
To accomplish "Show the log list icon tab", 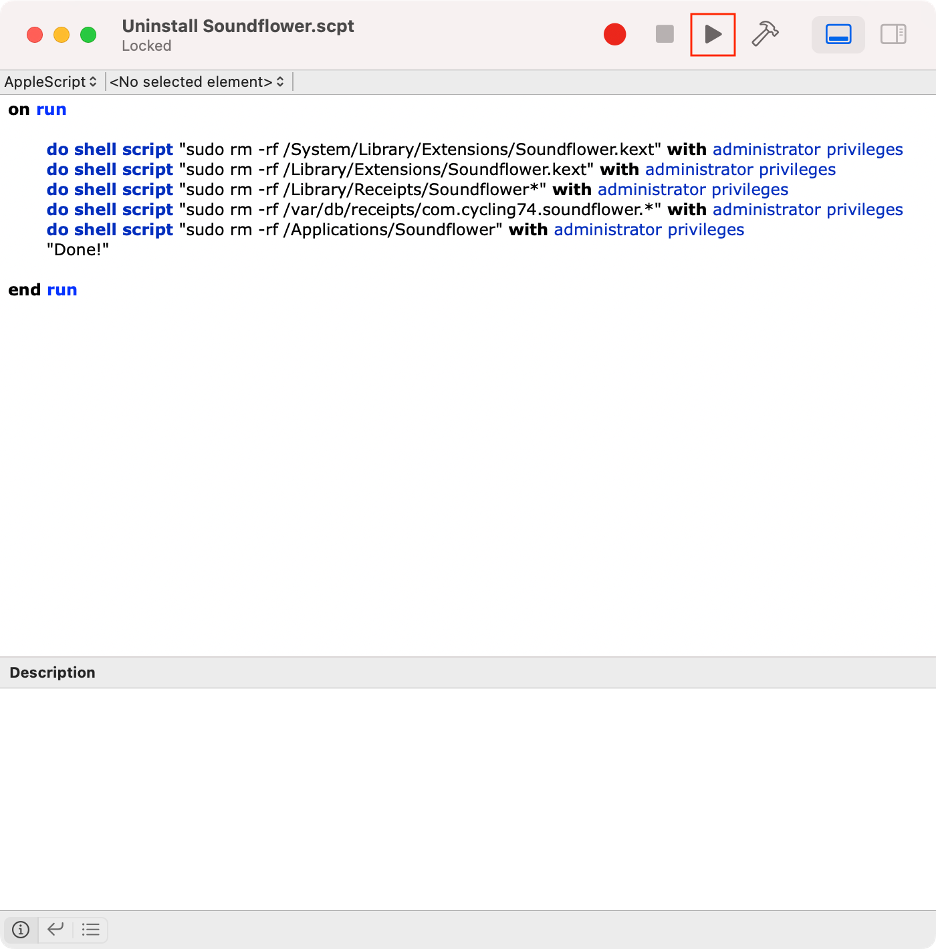I will (x=91, y=929).
